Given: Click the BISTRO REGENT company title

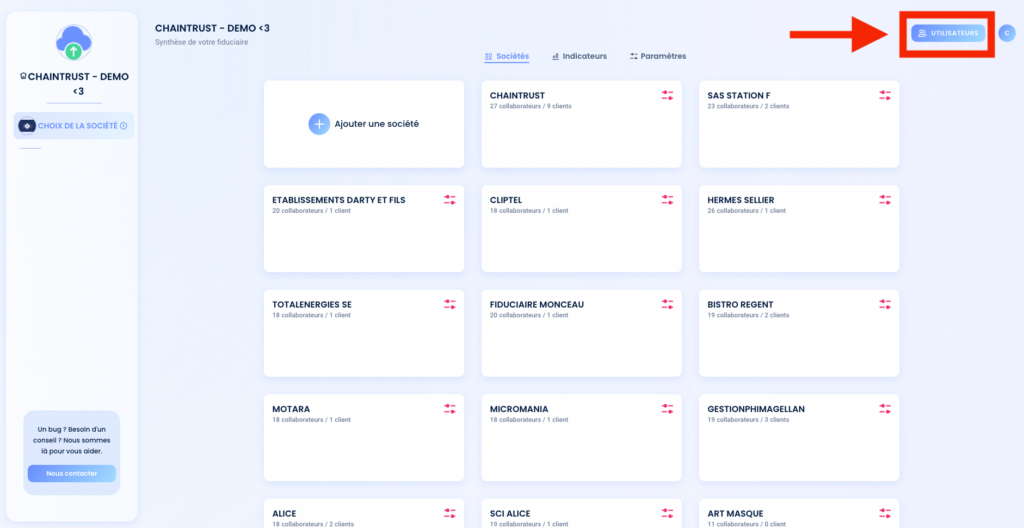Looking at the screenshot, I should pyautogui.click(x=740, y=305).
